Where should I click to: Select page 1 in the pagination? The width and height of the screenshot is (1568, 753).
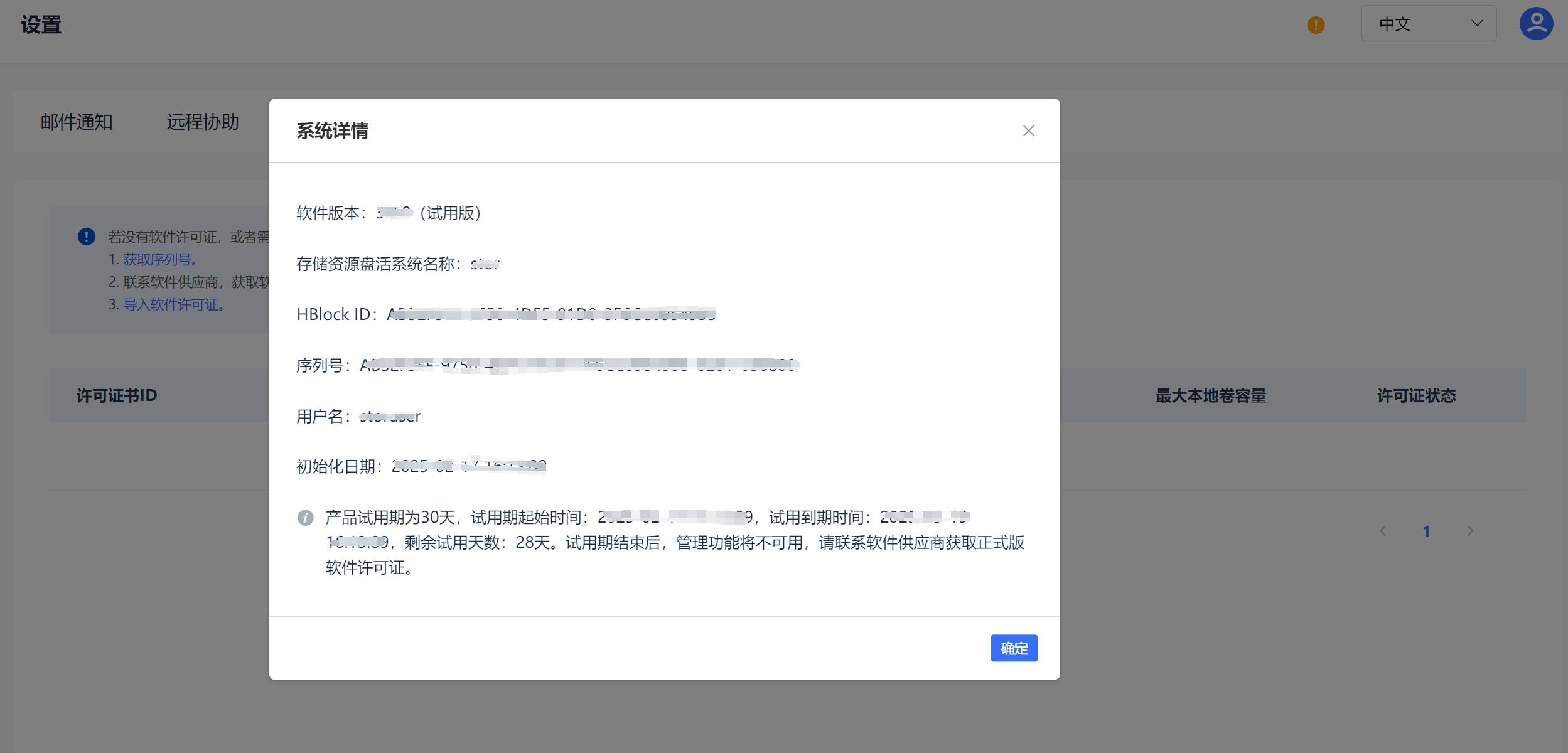click(1426, 531)
